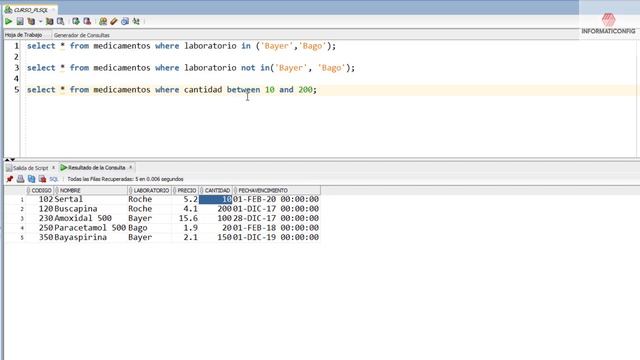Click the CANTIDAD column header
This screenshot has width=640, height=360.
(216, 191)
